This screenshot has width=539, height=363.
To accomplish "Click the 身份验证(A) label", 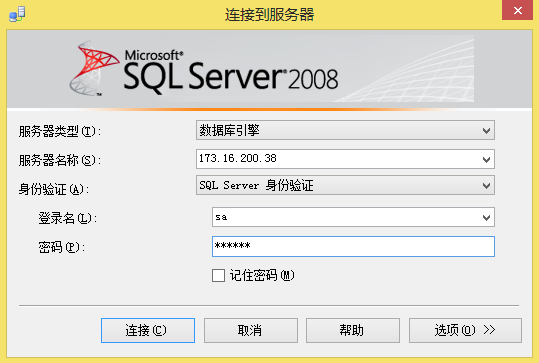I will [54, 189].
